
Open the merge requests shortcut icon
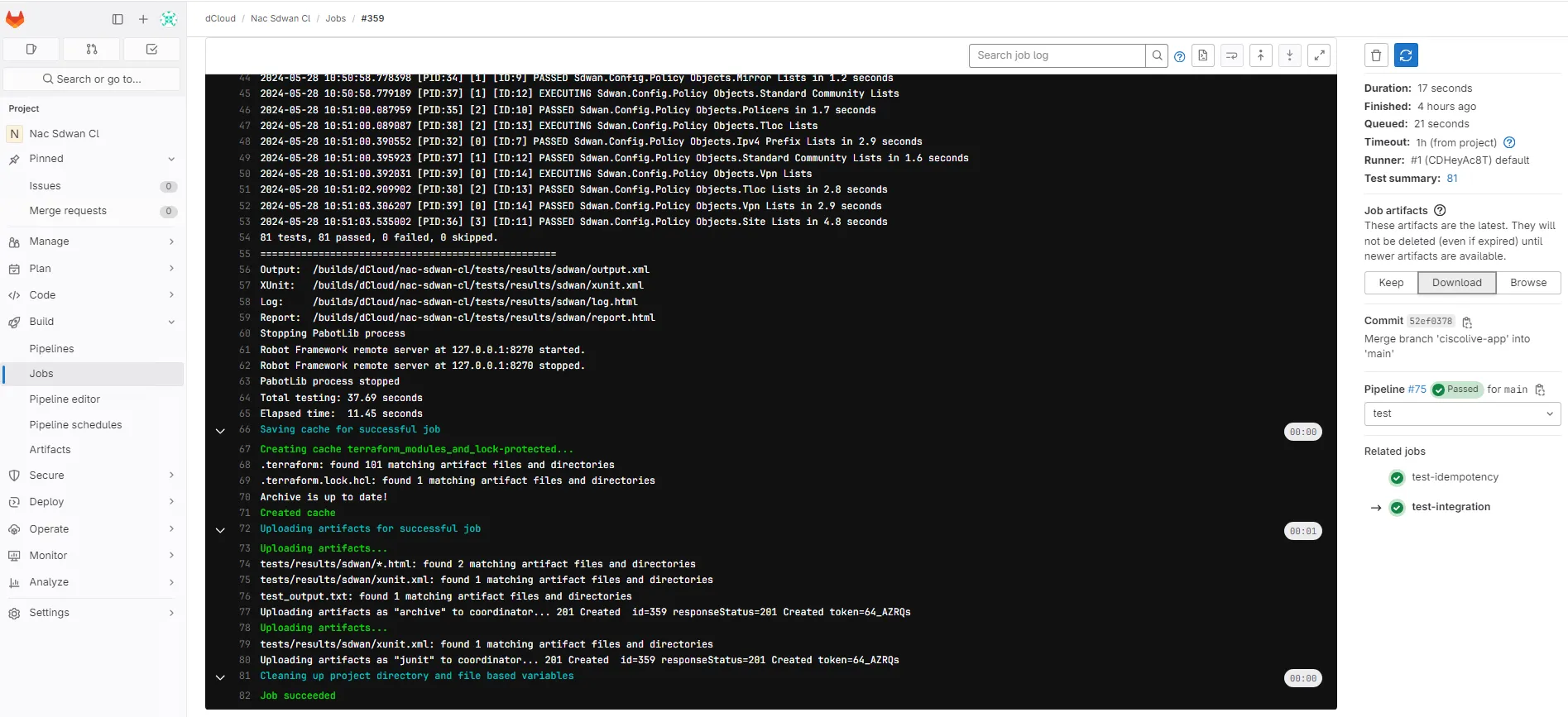(x=92, y=50)
